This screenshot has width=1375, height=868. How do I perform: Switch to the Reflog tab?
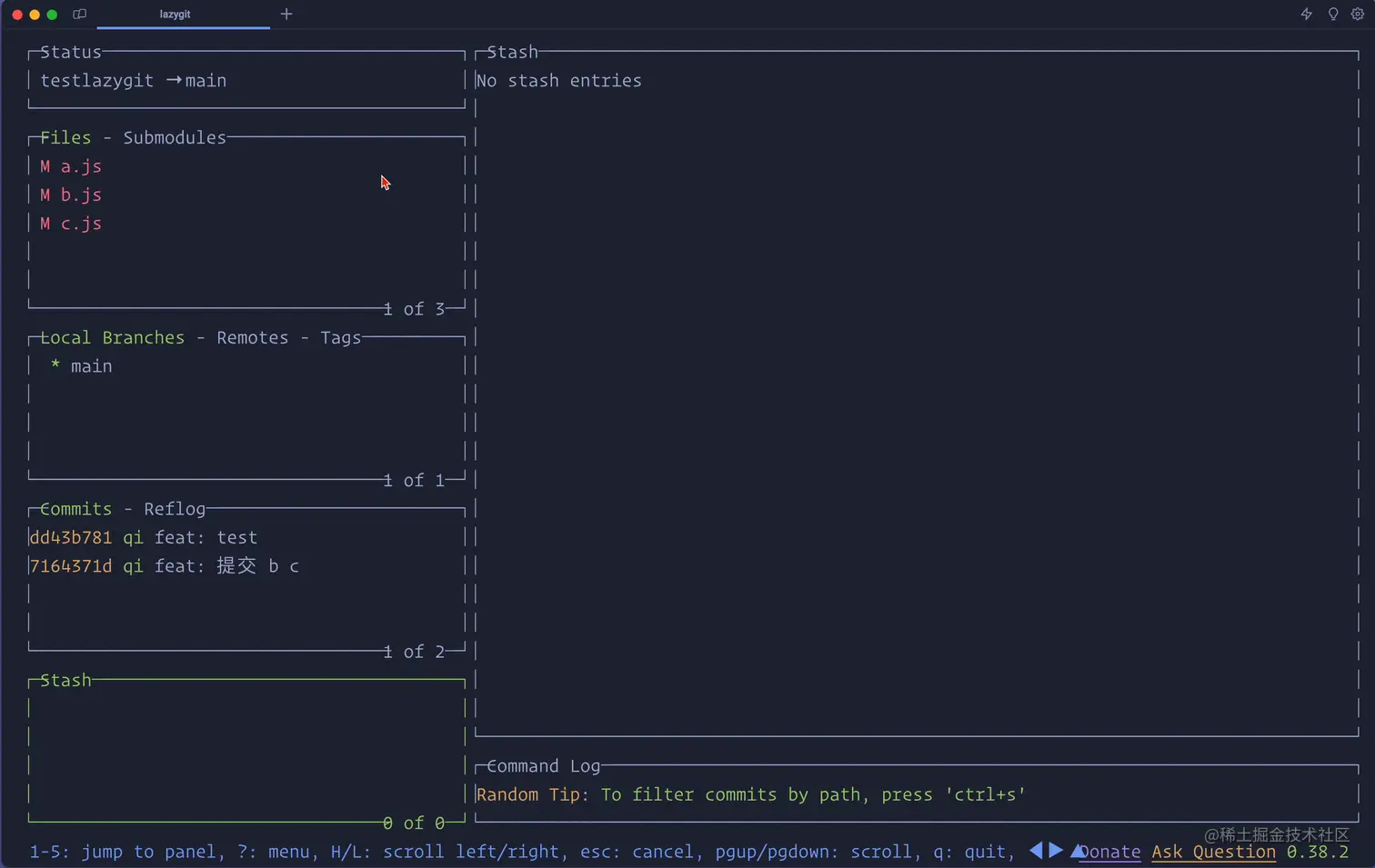click(x=175, y=509)
